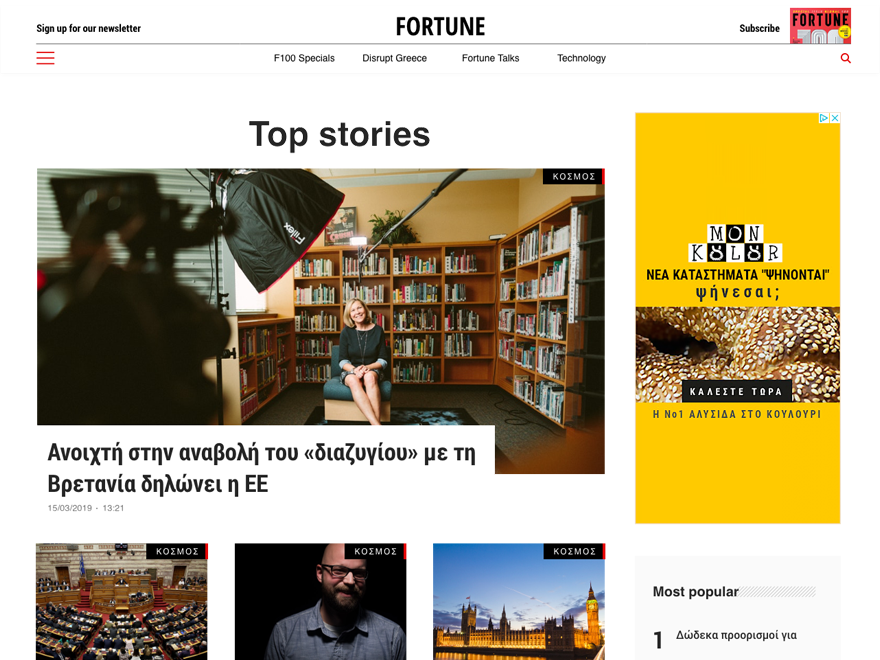Click the ΚΑΛΕΣΤΕ ΤΩΡΑ ad button
The height and width of the screenshot is (660, 880).
pyautogui.click(x=736, y=392)
